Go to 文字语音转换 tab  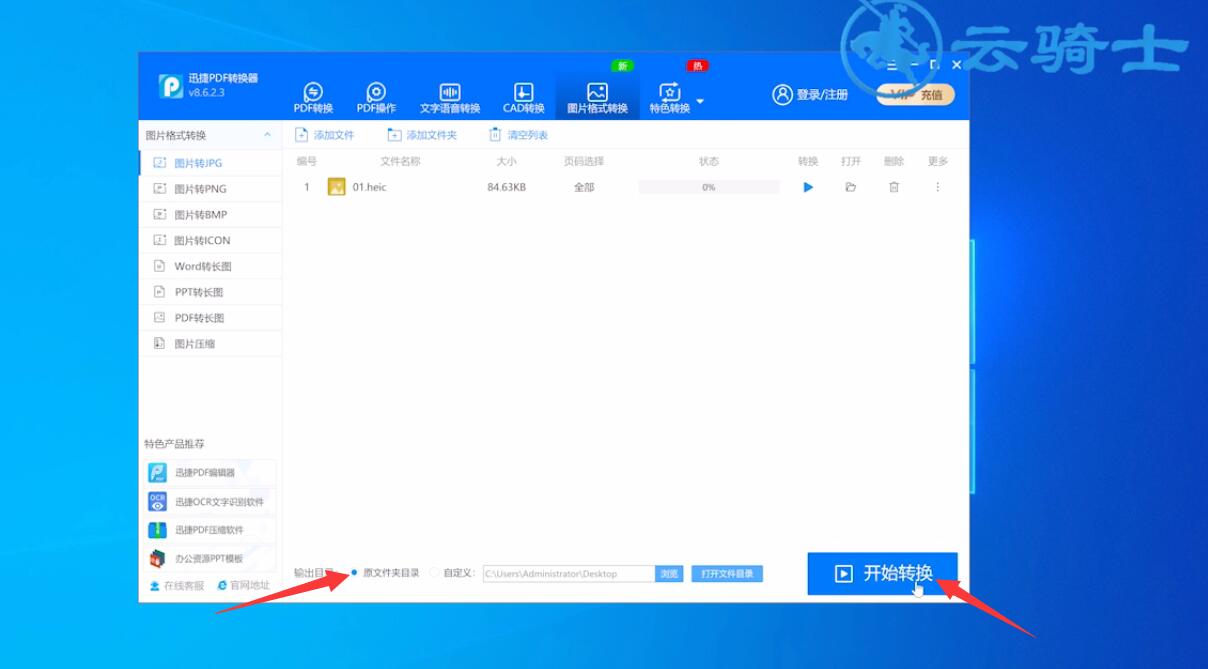[450, 98]
